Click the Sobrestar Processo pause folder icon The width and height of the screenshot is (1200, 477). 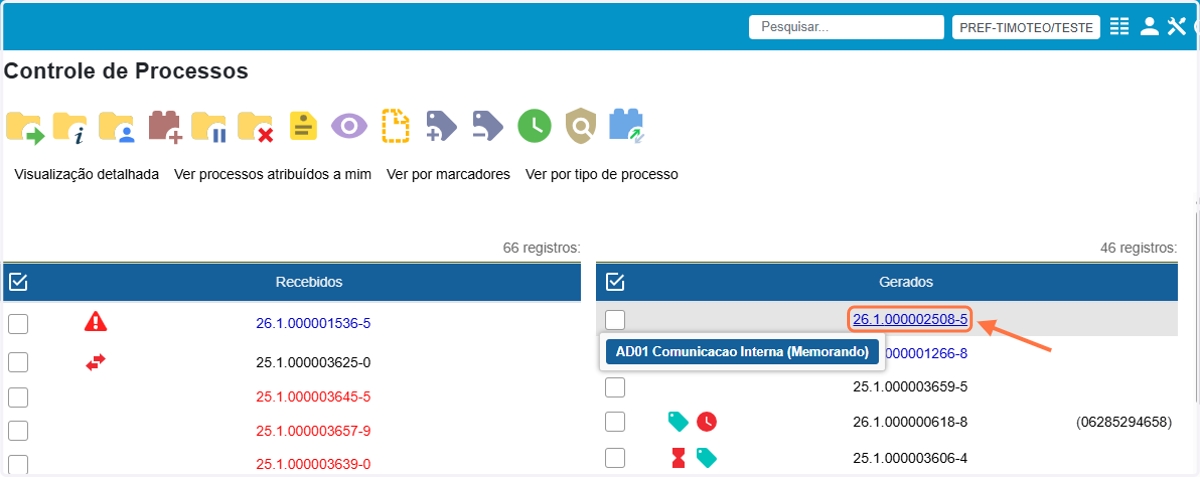[209, 127]
